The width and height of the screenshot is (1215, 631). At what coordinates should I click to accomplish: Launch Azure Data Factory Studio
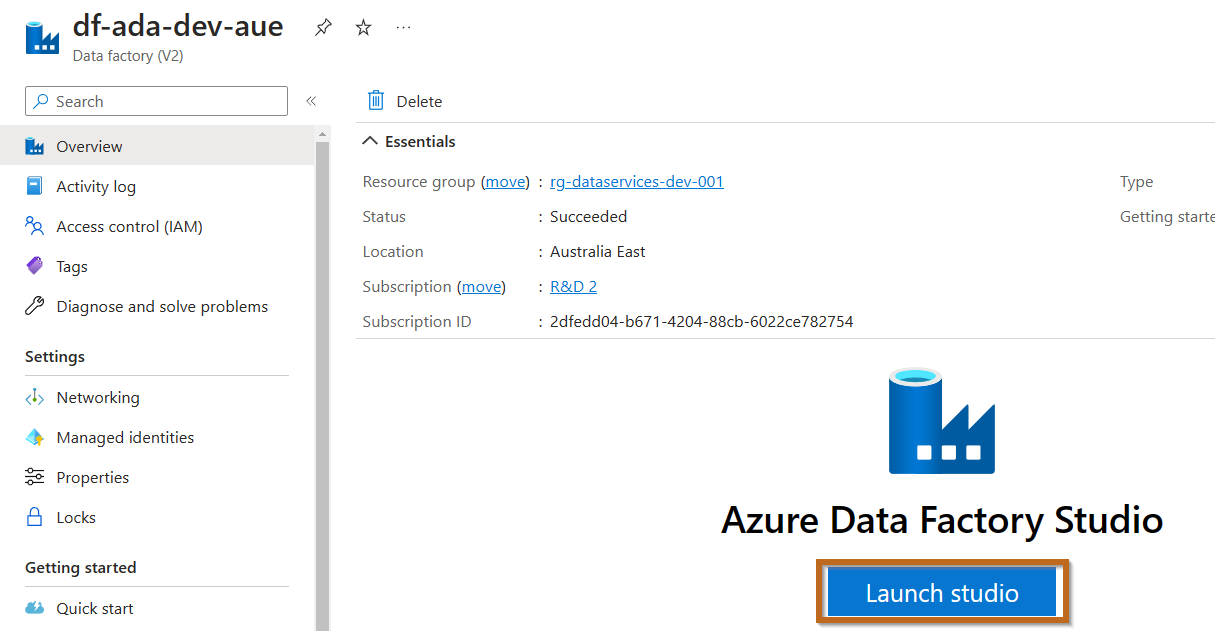(942, 593)
